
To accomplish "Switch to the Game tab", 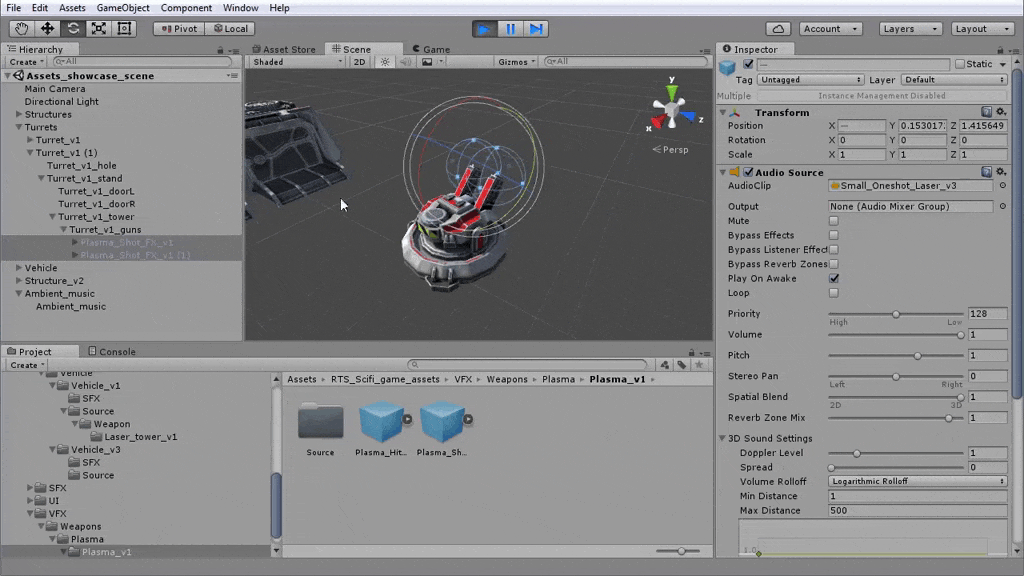I will tap(430, 49).
